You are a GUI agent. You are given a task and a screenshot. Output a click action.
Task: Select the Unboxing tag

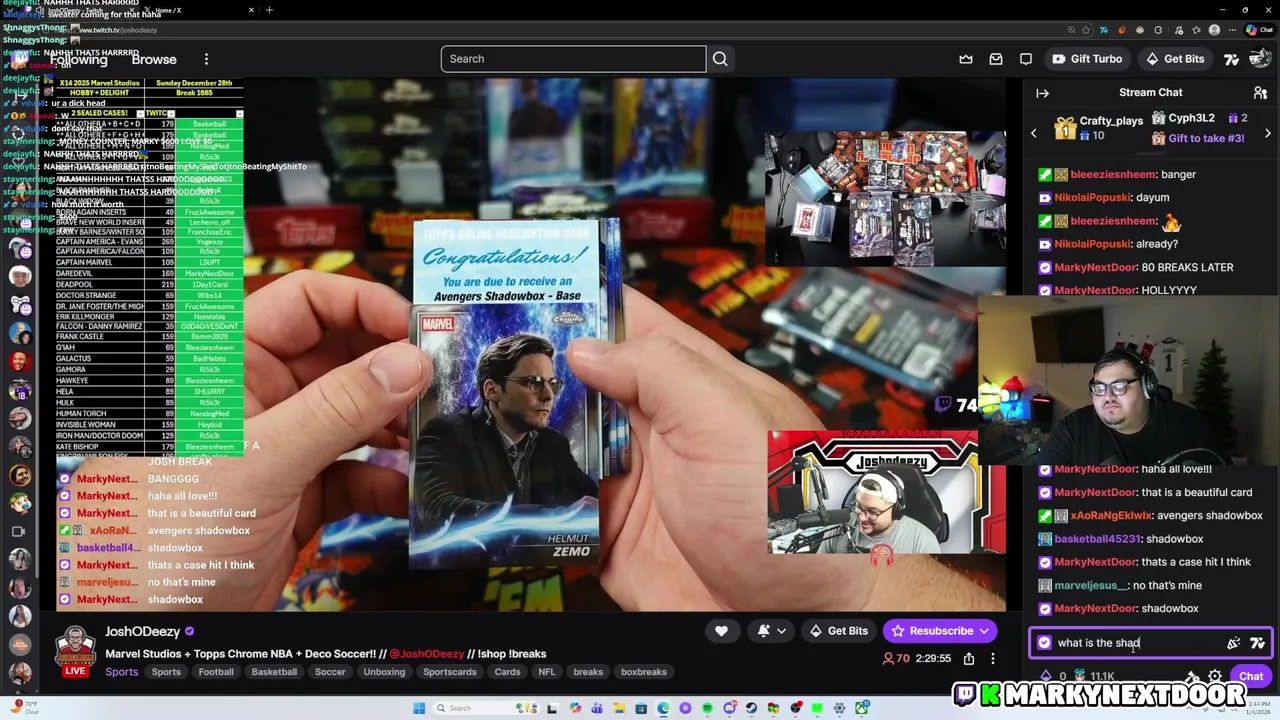[x=384, y=672]
